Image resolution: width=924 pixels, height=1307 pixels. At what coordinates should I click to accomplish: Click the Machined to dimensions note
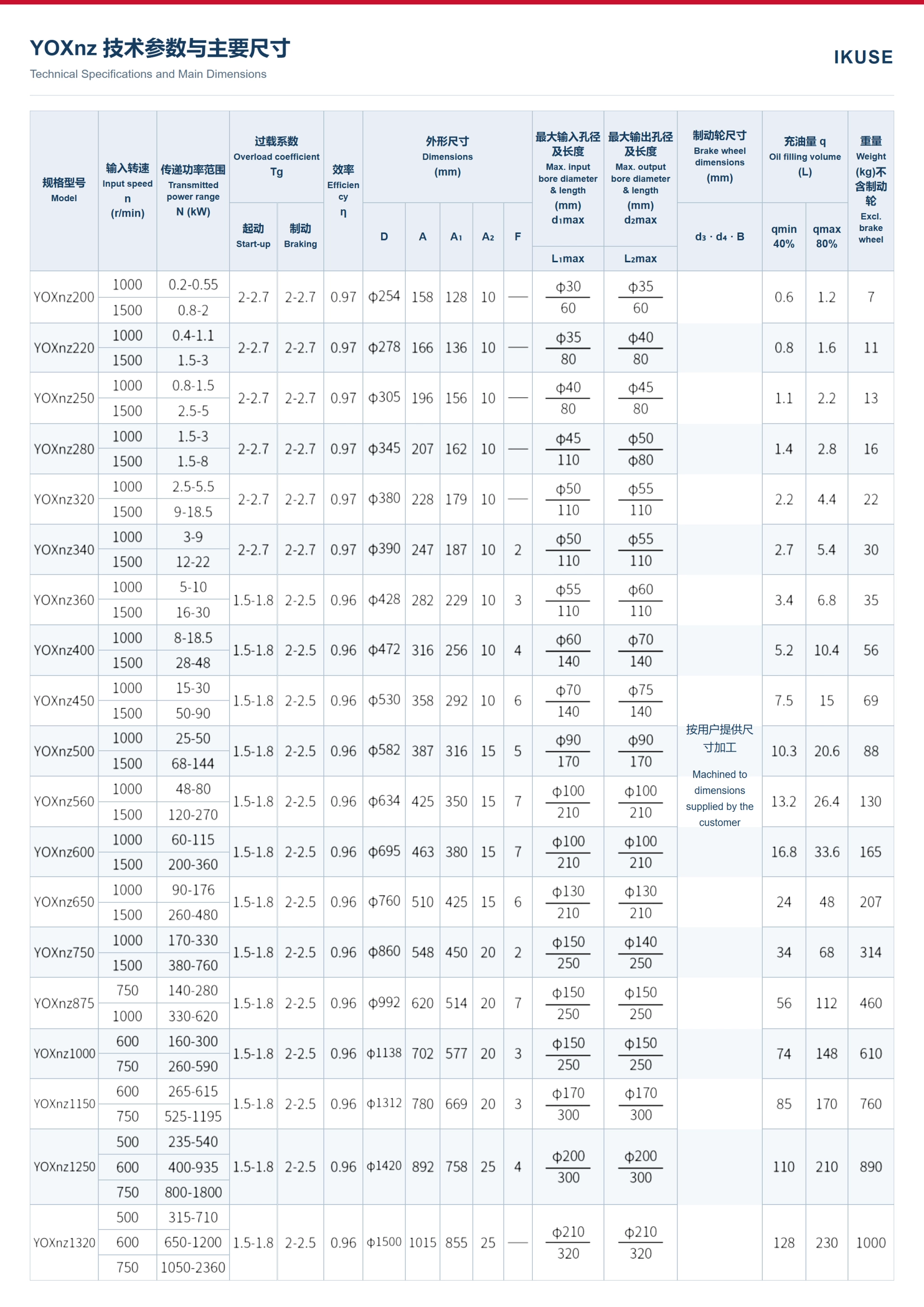pos(719,798)
